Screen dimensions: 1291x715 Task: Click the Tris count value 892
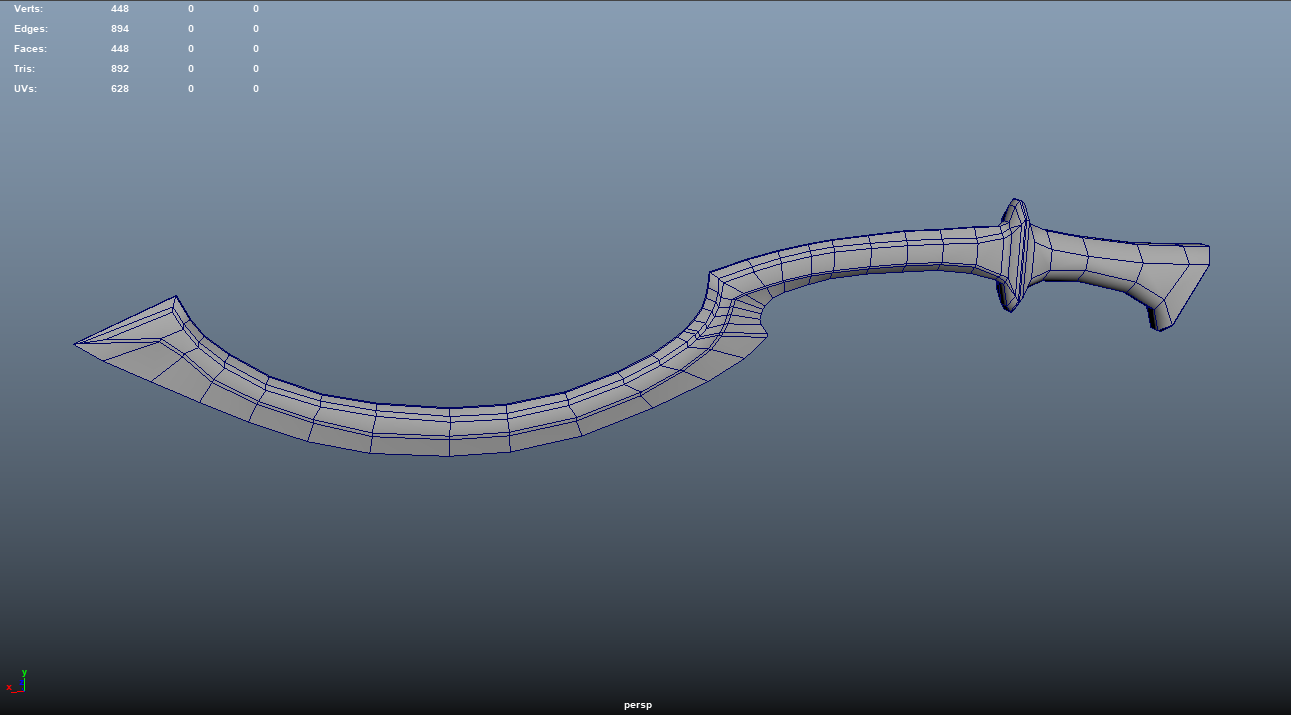tap(120, 68)
